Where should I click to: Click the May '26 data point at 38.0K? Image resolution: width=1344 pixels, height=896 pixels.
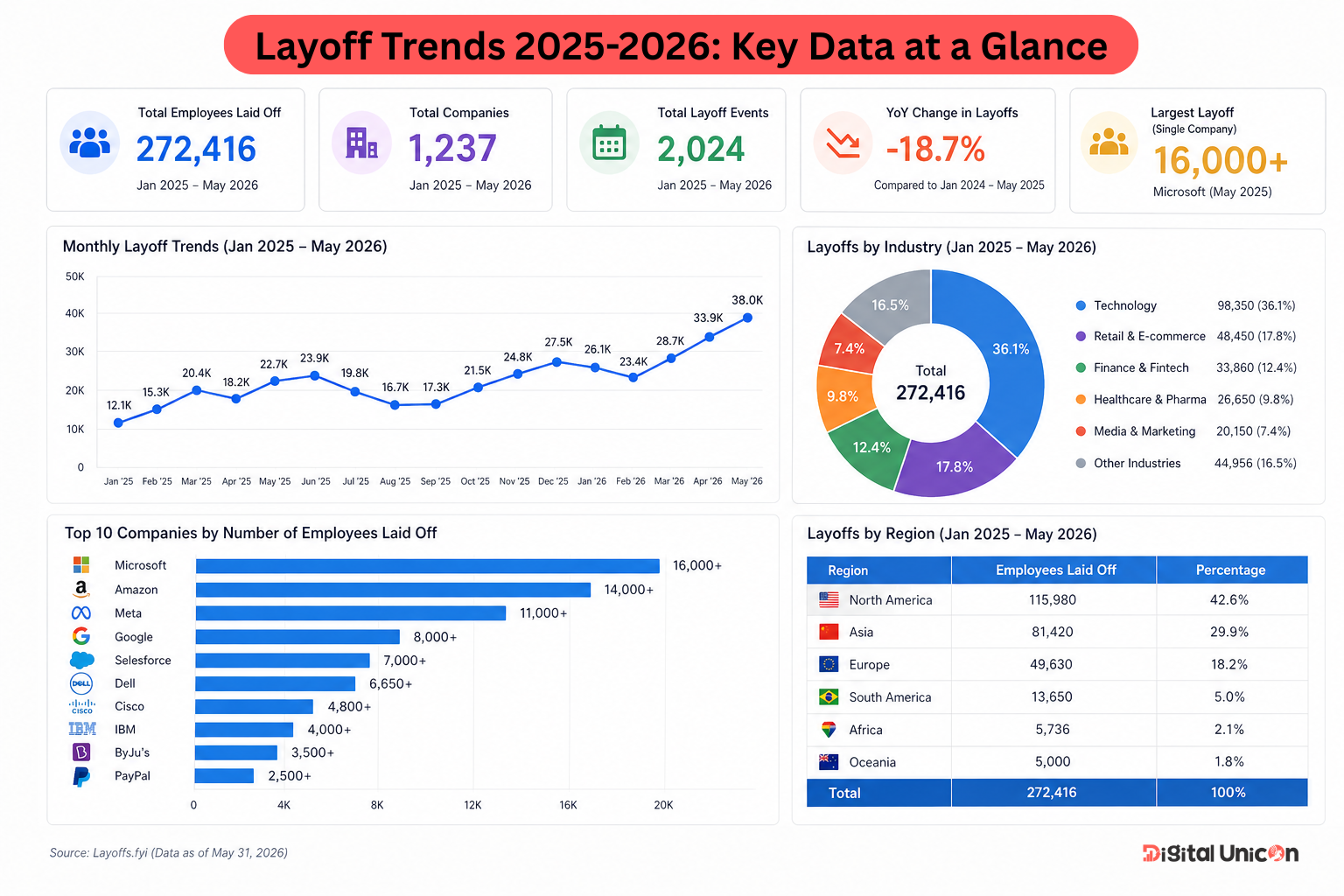click(x=747, y=318)
